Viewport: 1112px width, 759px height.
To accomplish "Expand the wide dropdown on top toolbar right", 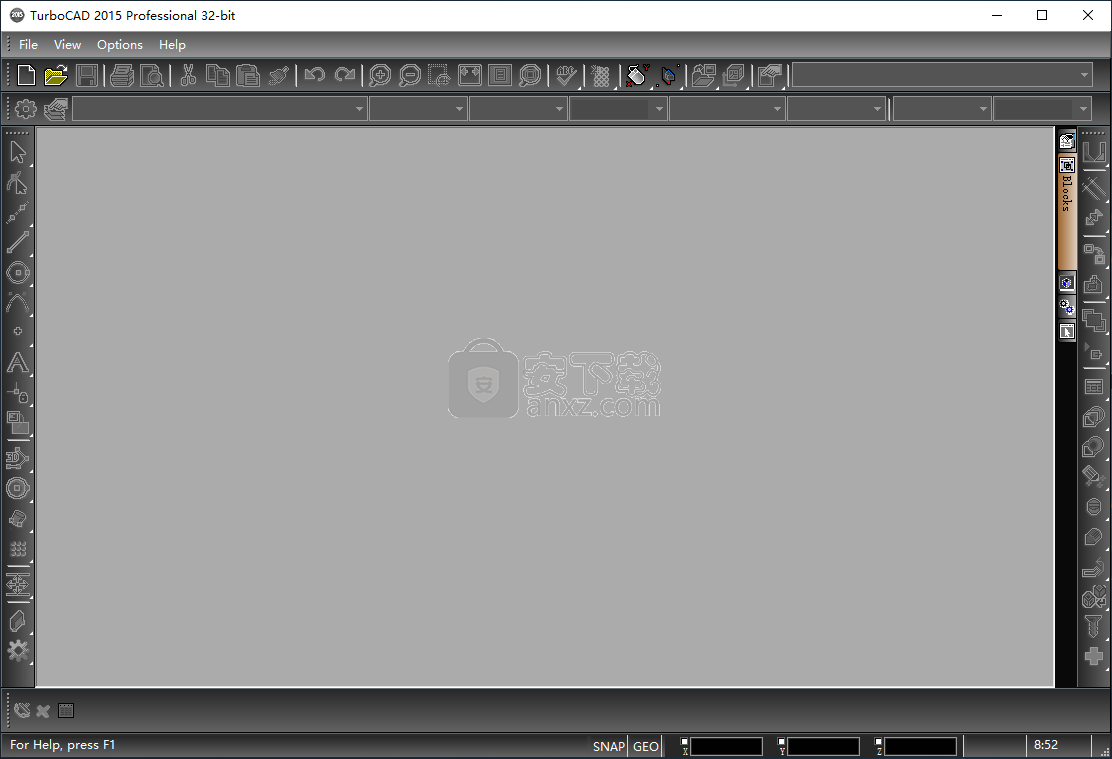I will 1084,75.
